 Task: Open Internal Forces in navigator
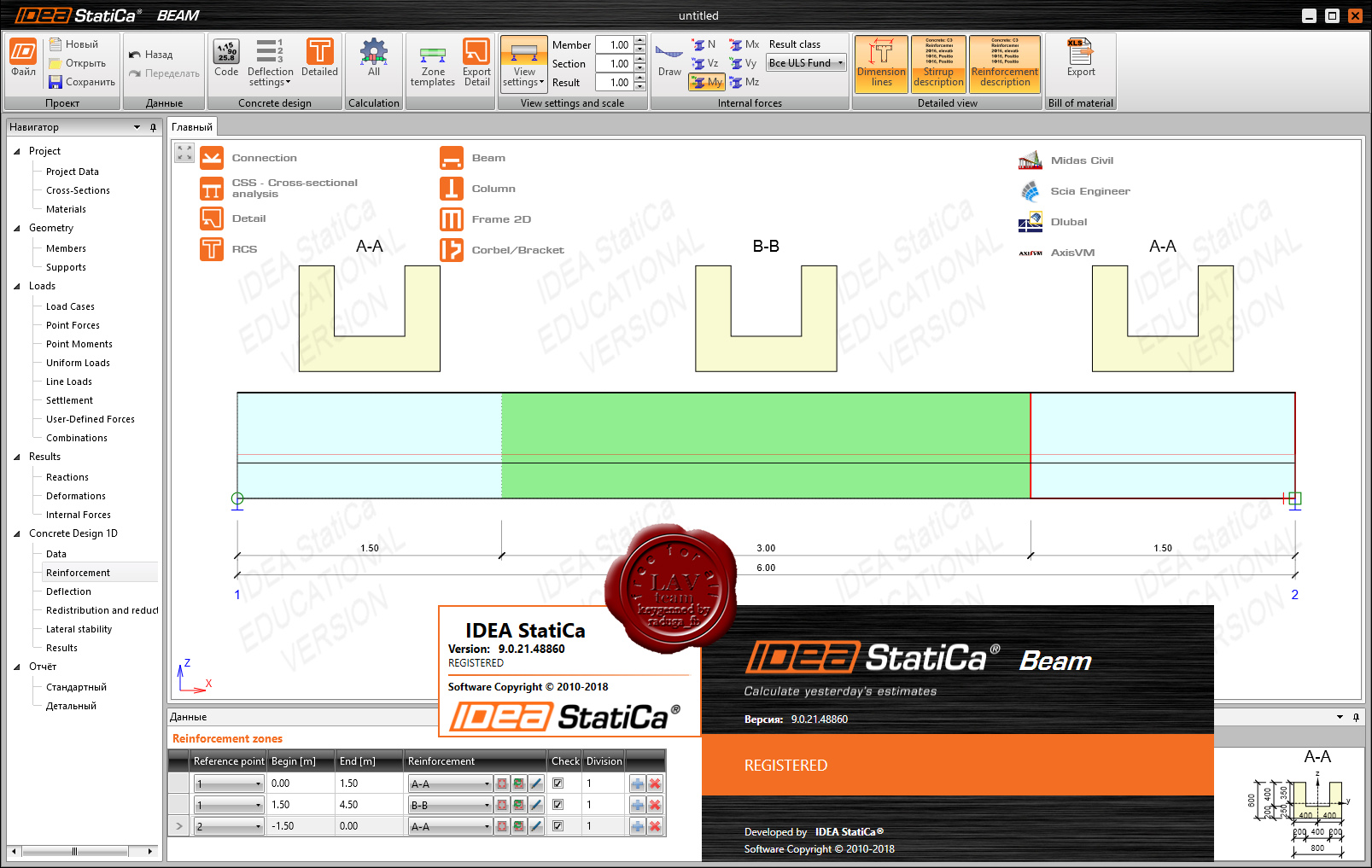click(79, 515)
